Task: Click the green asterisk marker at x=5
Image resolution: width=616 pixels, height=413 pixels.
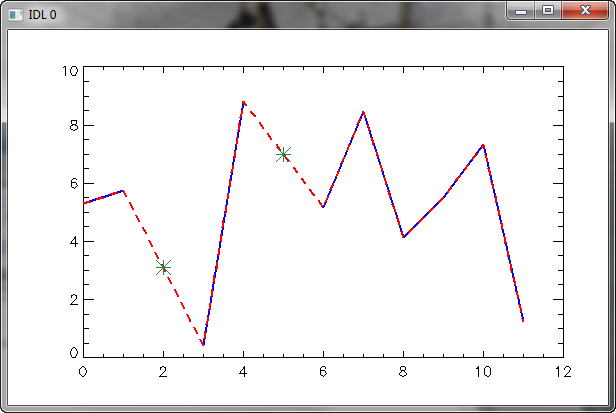Action: click(x=283, y=154)
